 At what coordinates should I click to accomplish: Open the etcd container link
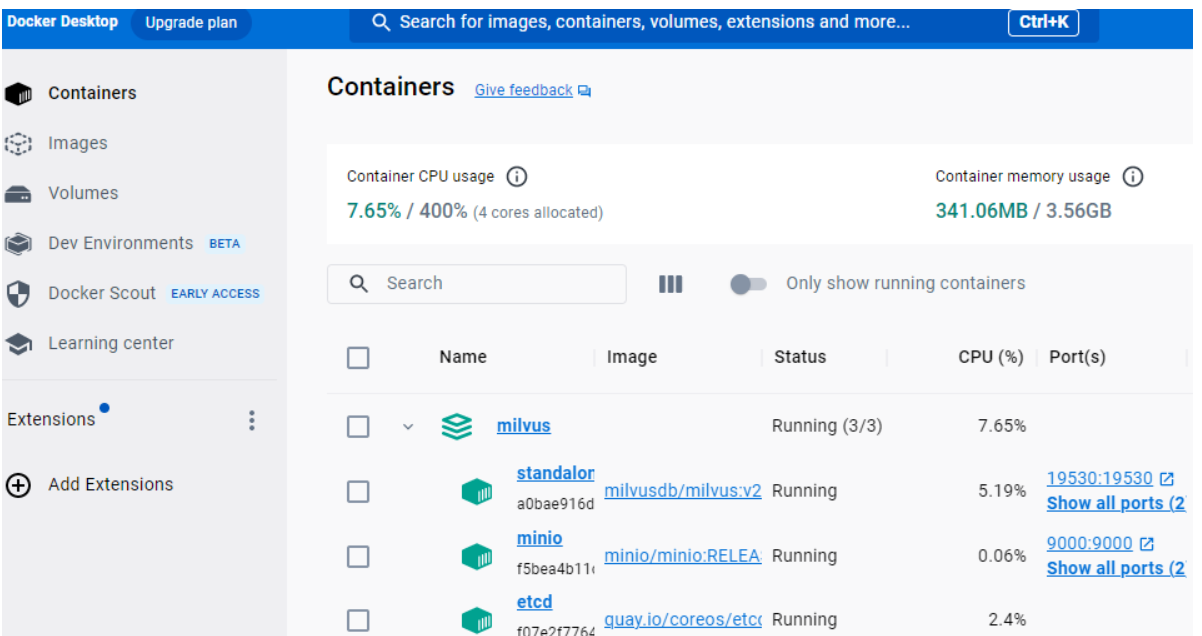(x=534, y=602)
